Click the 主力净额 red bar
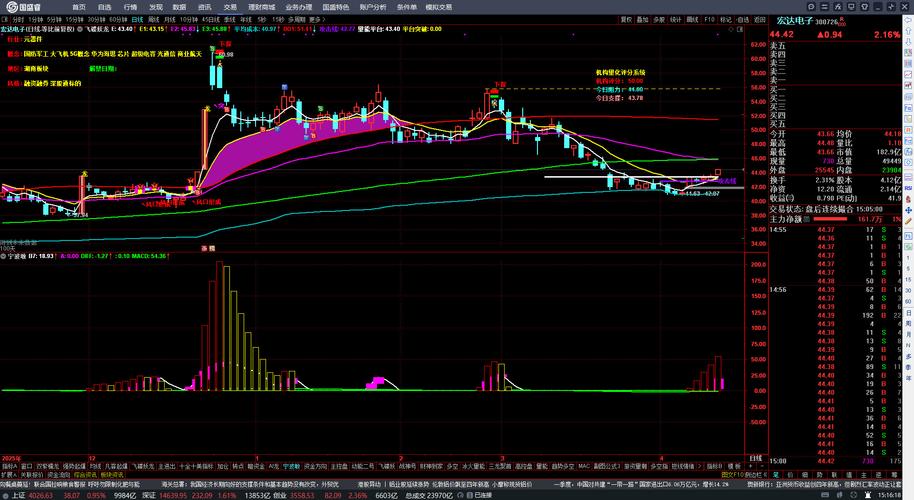 (x=830, y=219)
